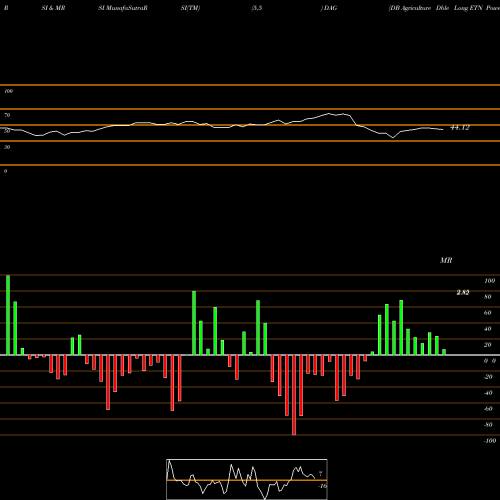
Task: Click the RSI axis label 30
Action: 7,147
